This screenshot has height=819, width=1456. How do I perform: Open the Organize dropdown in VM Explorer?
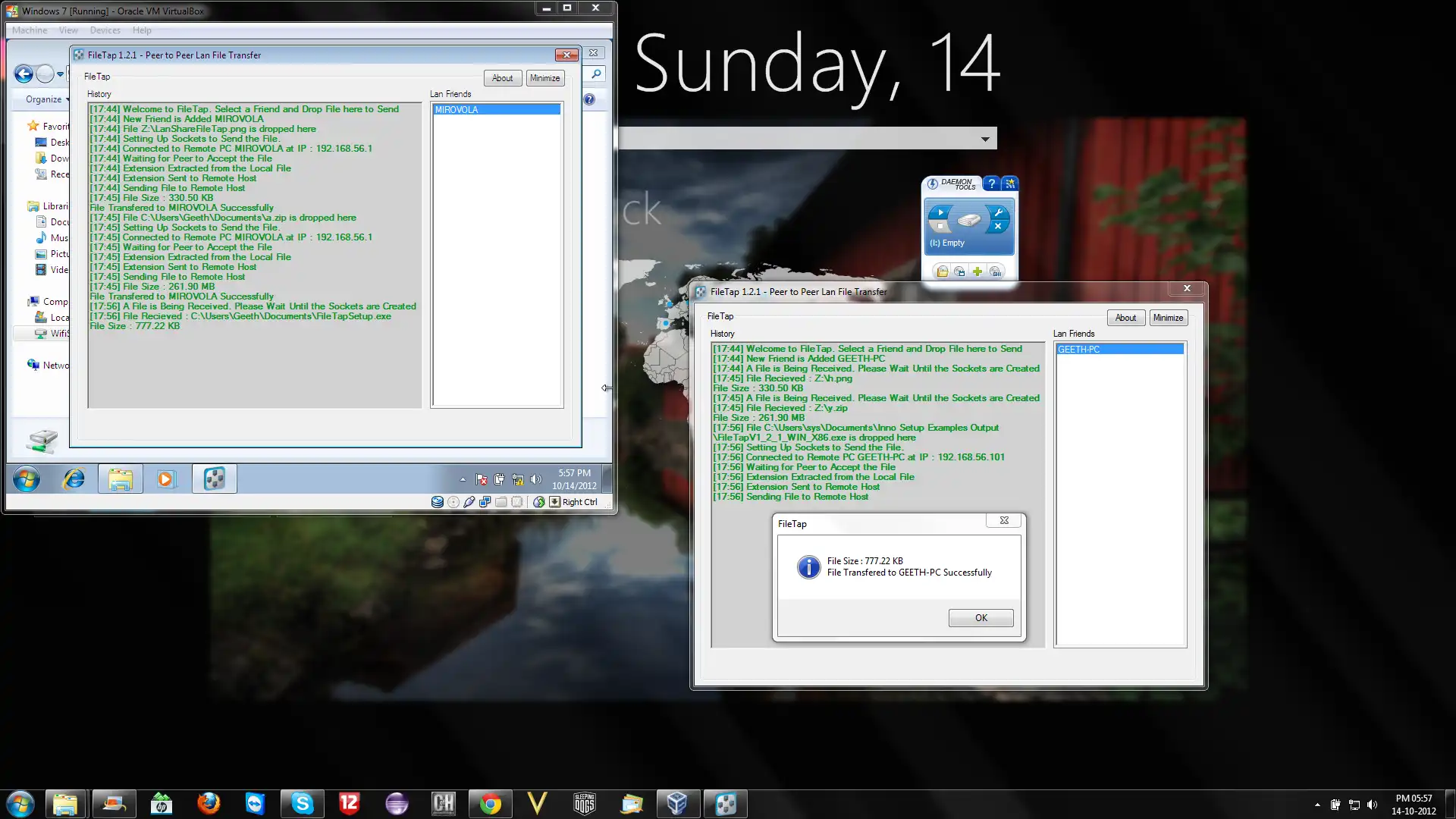(47, 99)
